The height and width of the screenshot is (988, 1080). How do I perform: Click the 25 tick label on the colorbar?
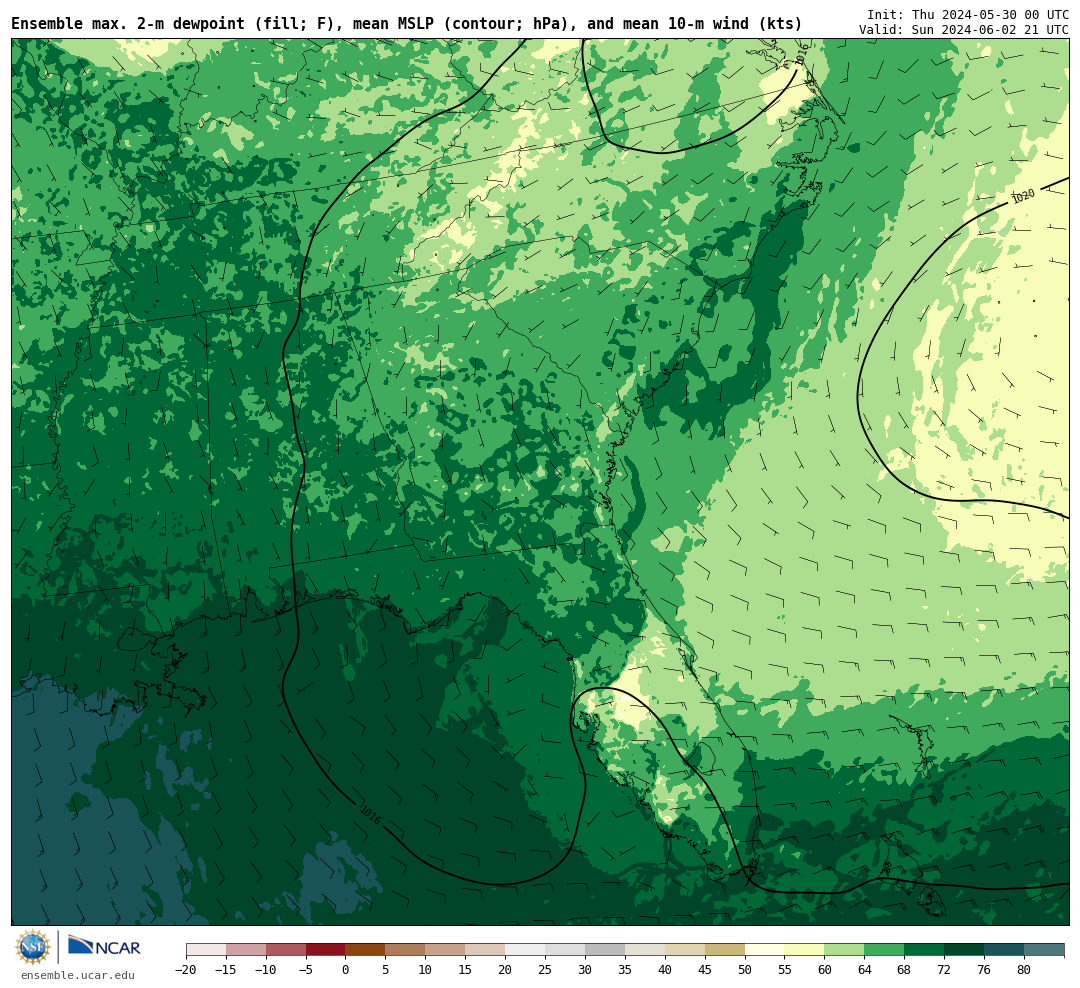[x=546, y=970]
